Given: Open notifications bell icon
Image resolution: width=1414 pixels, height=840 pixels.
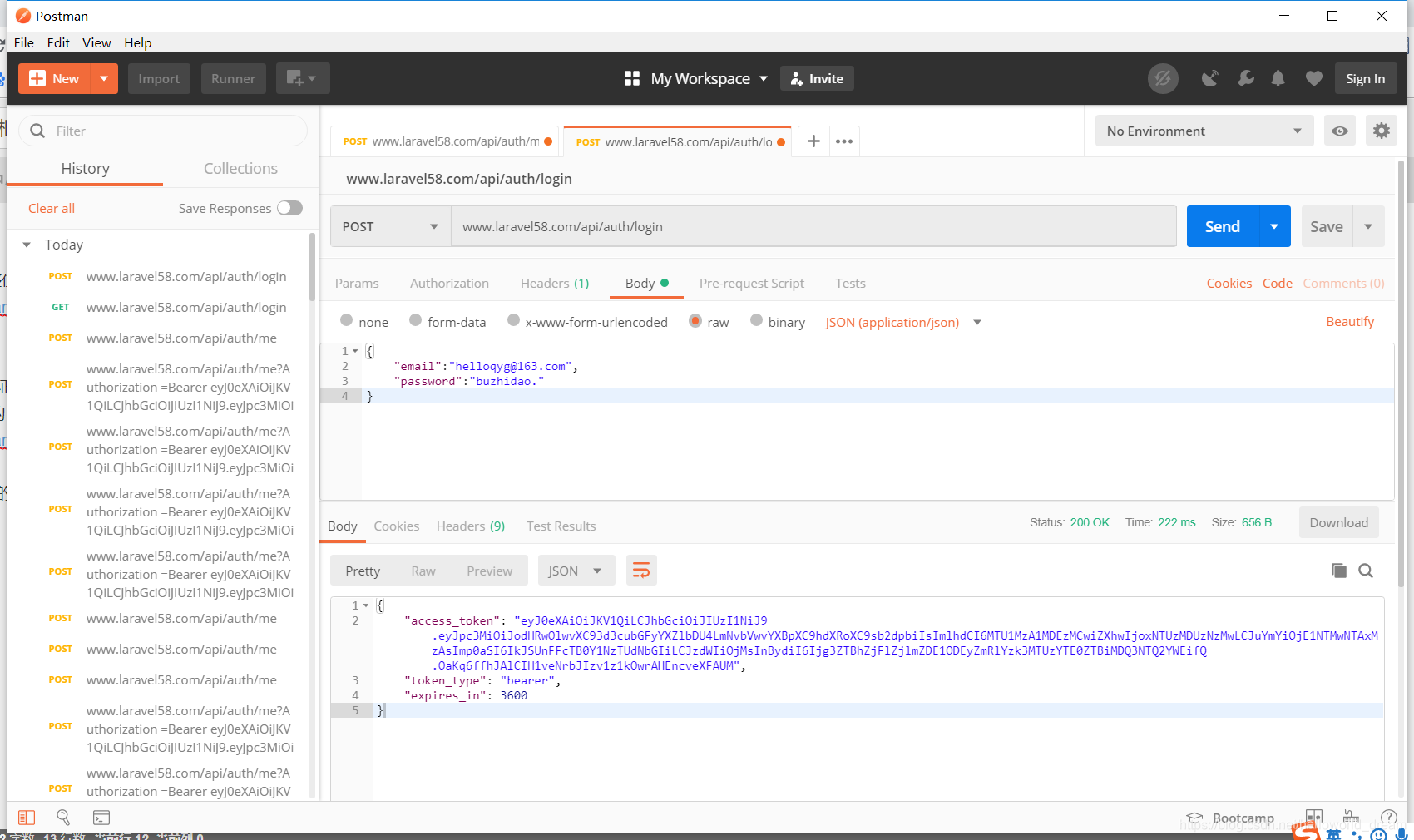Looking at the screenshot, I should (1278, 78).
